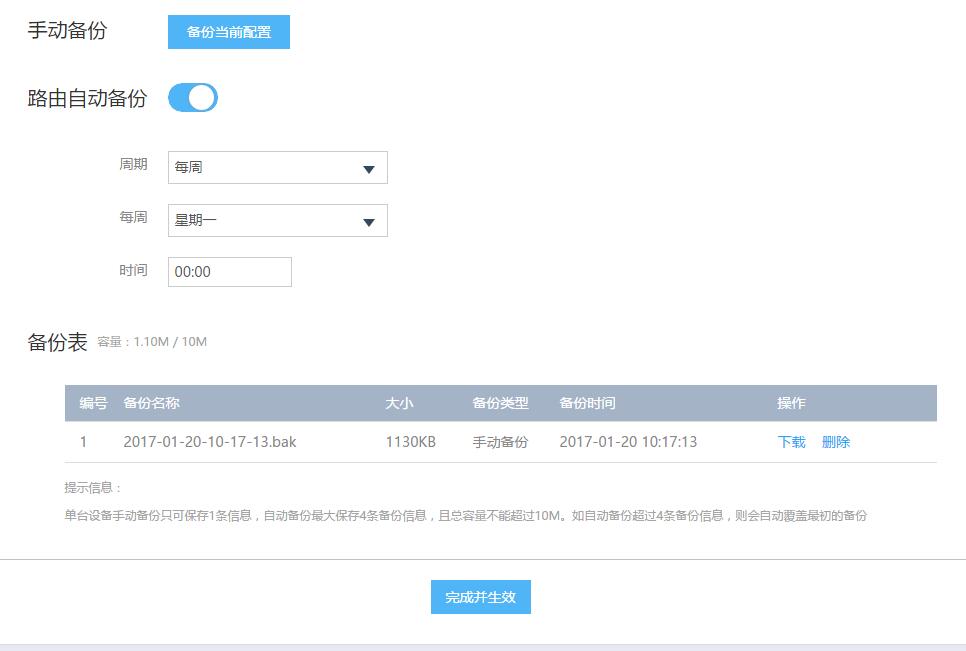Screen dimensions: 966x651
Task: Click the 时间 input field showing 00:00
Action: click(x=229, y=272)
